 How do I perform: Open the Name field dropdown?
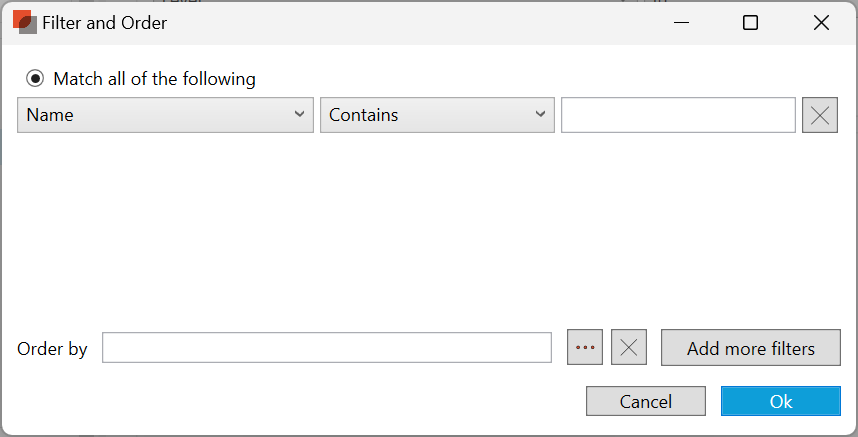pyautogui.click(x=165, y=115)
